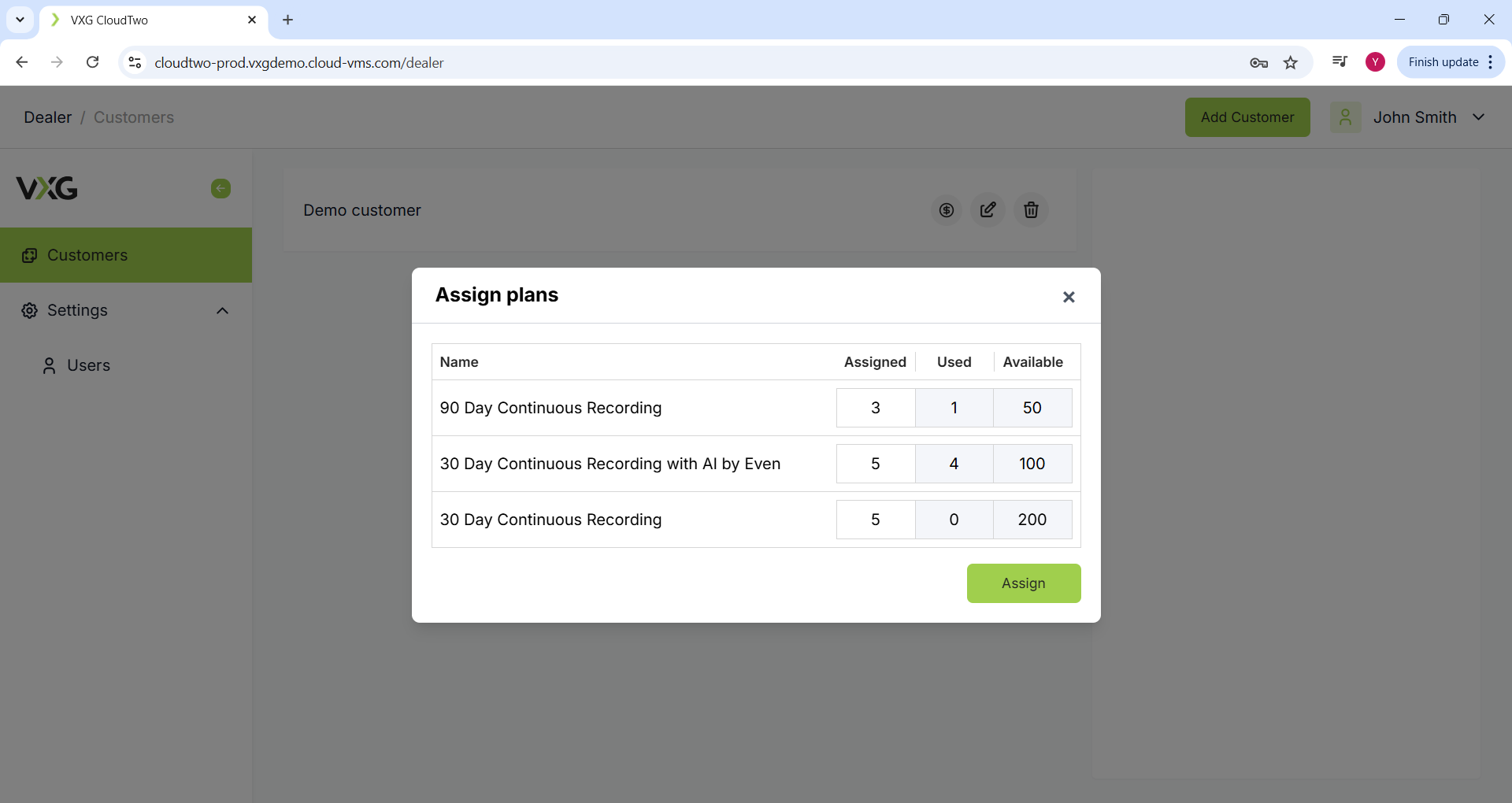The image size is (1512, 803).
Task: Collapse the Settings section chevron
Action: coord(222,311)
